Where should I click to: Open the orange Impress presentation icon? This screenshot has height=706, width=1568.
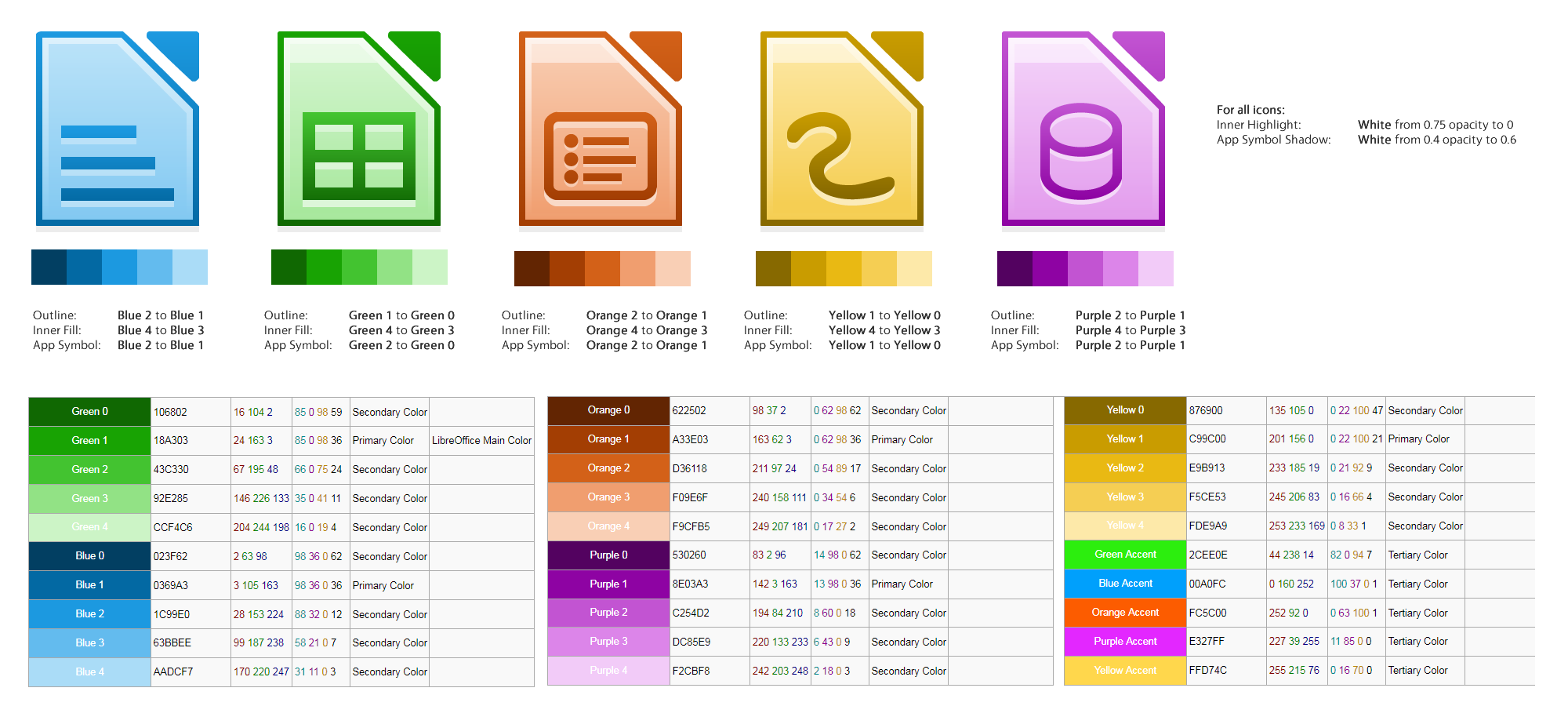point(600,129)
